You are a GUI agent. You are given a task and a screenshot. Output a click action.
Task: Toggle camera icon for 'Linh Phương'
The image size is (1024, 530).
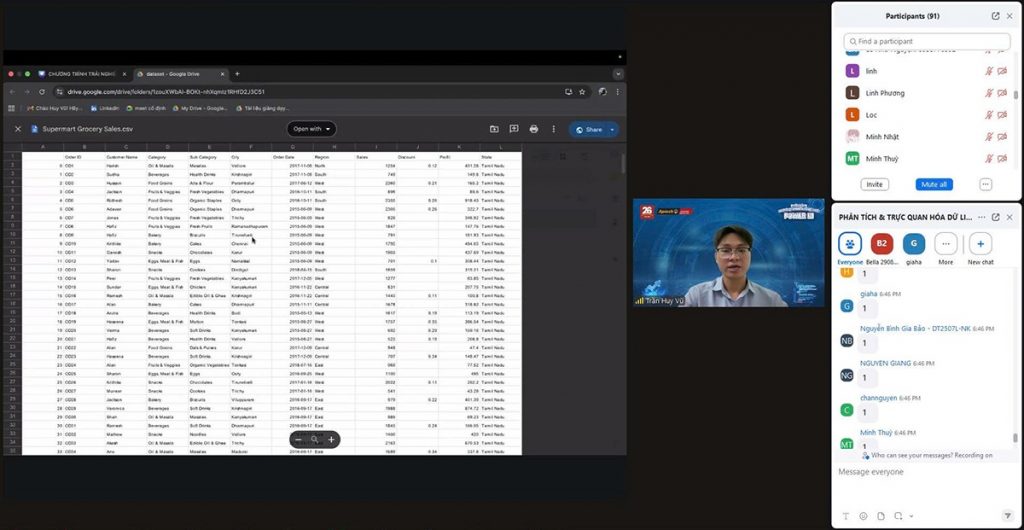[1002, 93]
